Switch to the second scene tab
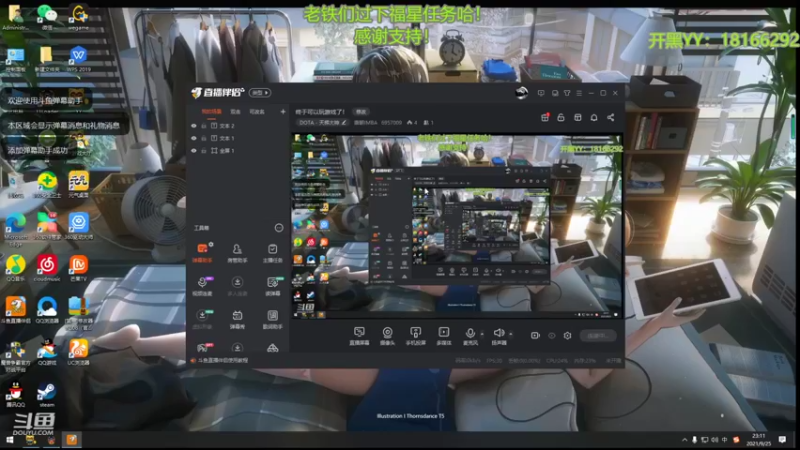The width and height of the screenshot is (800, 450). coord(235,111)
